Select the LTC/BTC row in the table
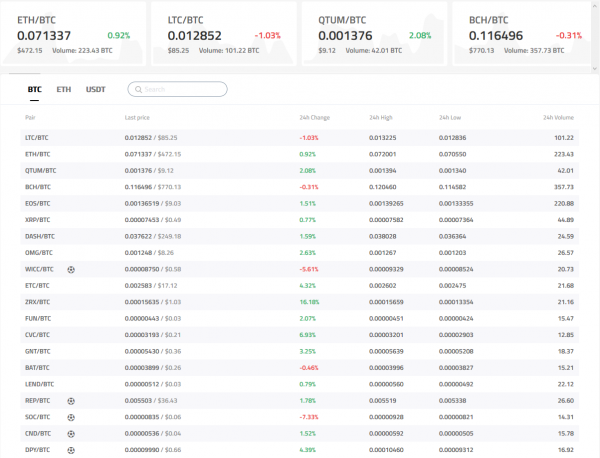 (300, 138)
